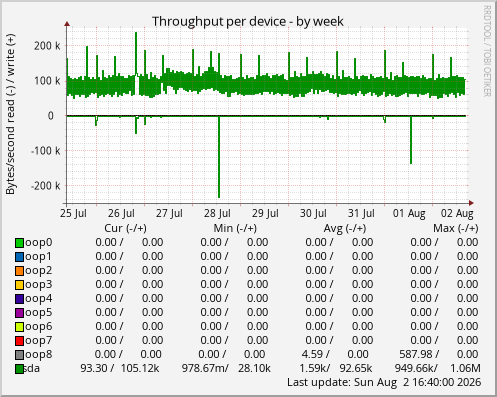Click the 'Max (-/+)' column header
Image resolution: width=497 pixels, height=397 pixels.
coord(456,228)
